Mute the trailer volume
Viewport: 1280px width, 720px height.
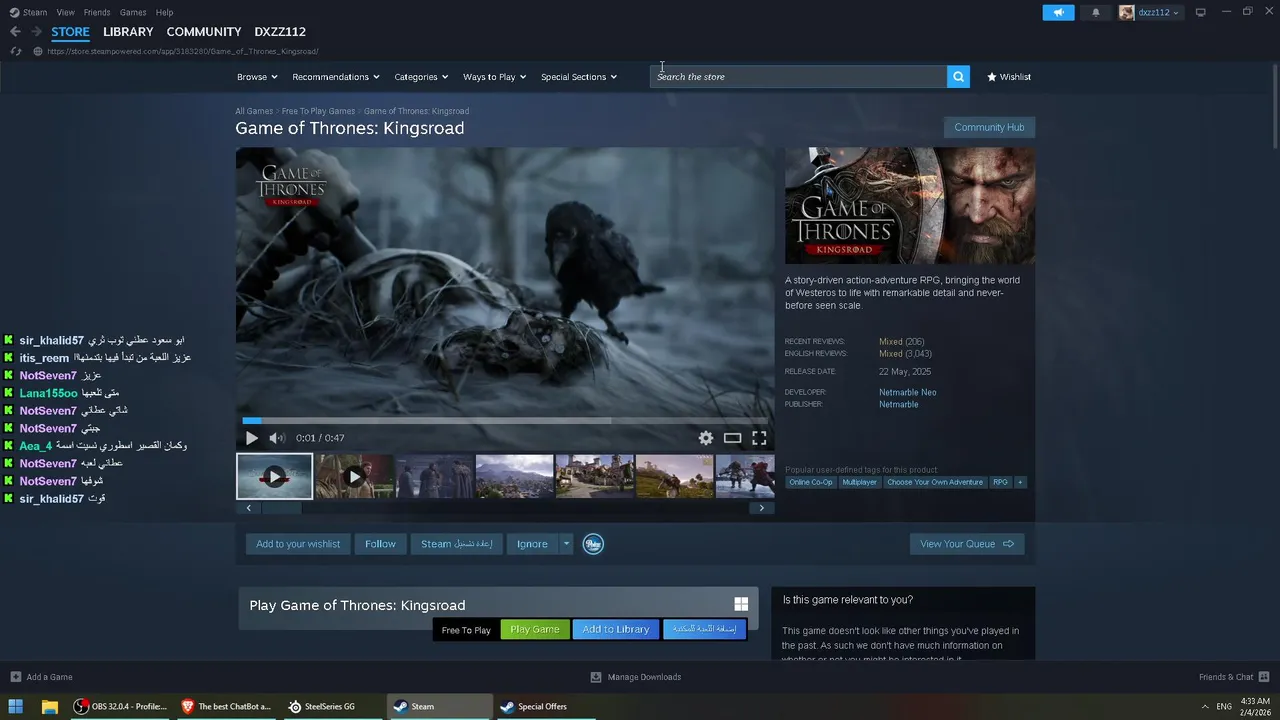click(277, 438)
